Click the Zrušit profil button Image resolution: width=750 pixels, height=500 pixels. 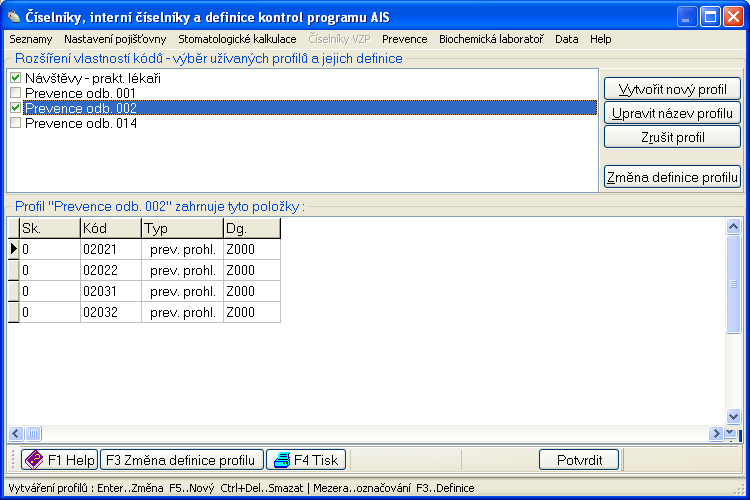click(672, 136)
